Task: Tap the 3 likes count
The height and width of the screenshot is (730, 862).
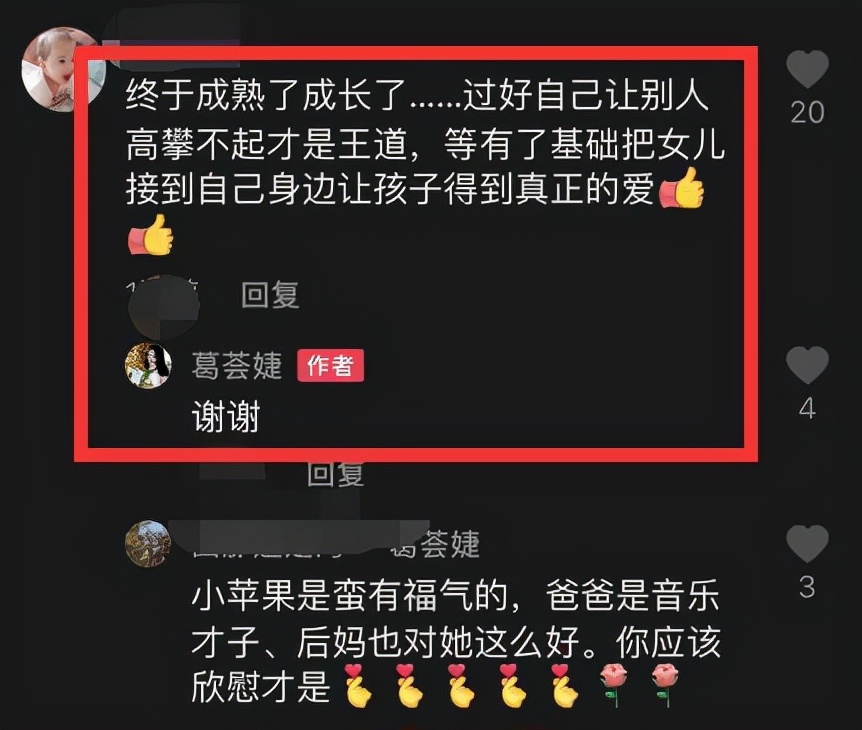Action: (x=807, y=588)
